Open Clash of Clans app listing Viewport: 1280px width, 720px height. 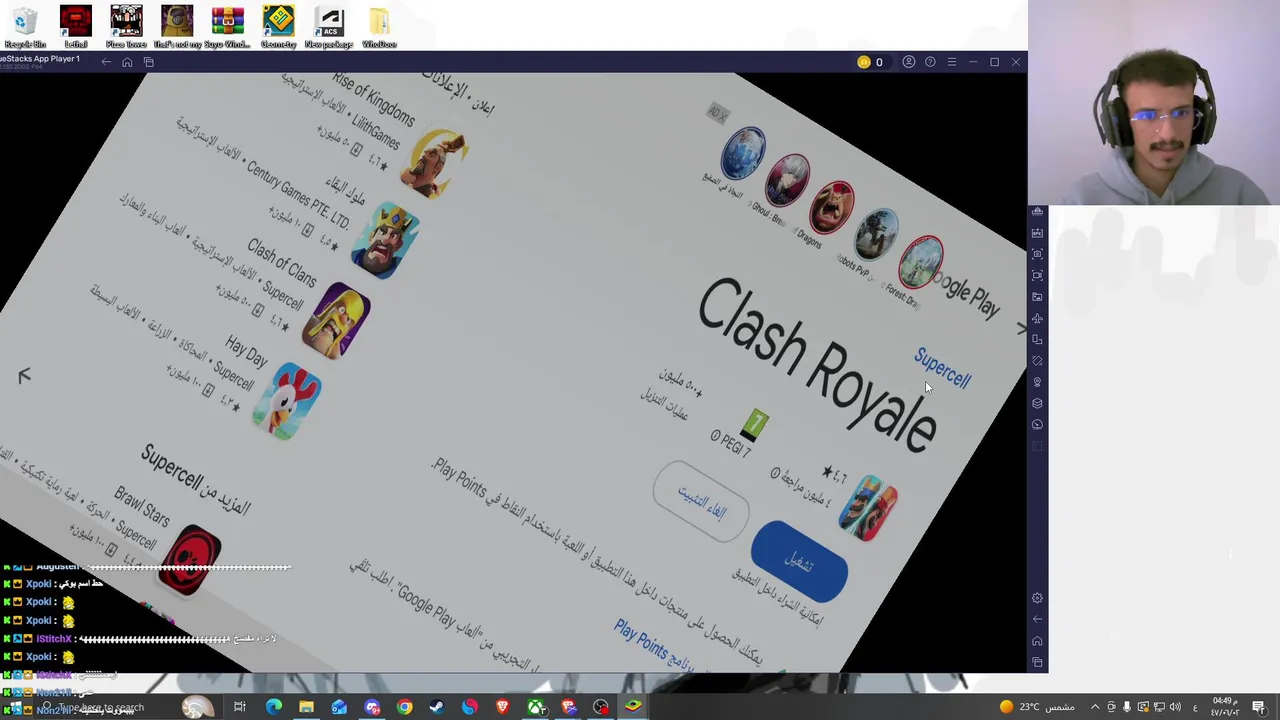click(336, 320)
